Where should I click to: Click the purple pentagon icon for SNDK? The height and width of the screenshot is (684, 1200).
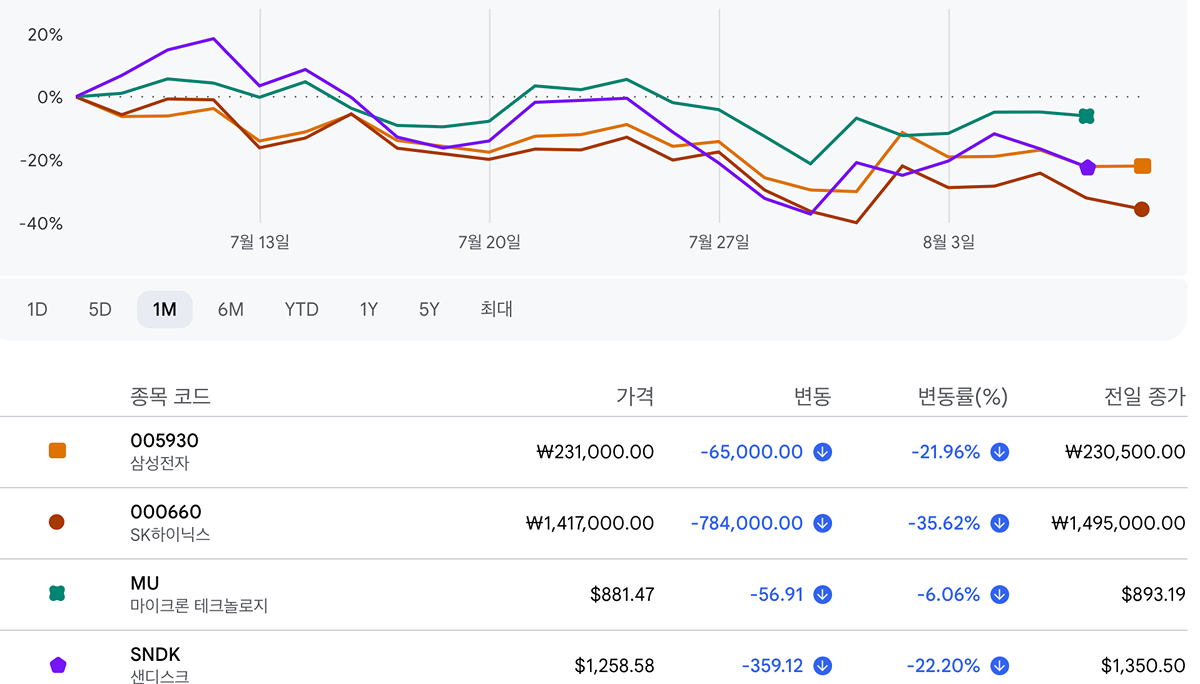[57, 665]
